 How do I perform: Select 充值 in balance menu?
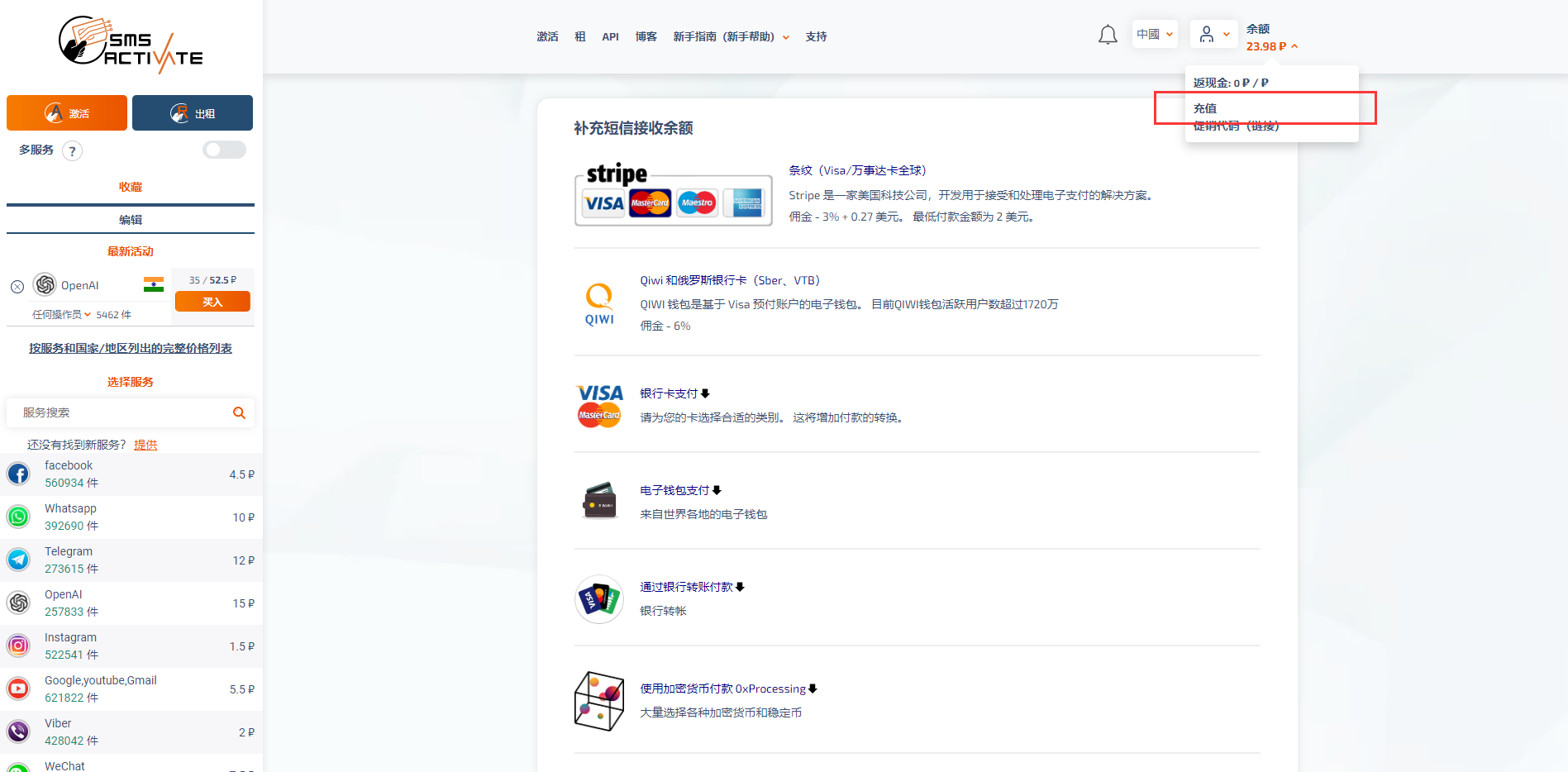click(x=1204, y=108)
